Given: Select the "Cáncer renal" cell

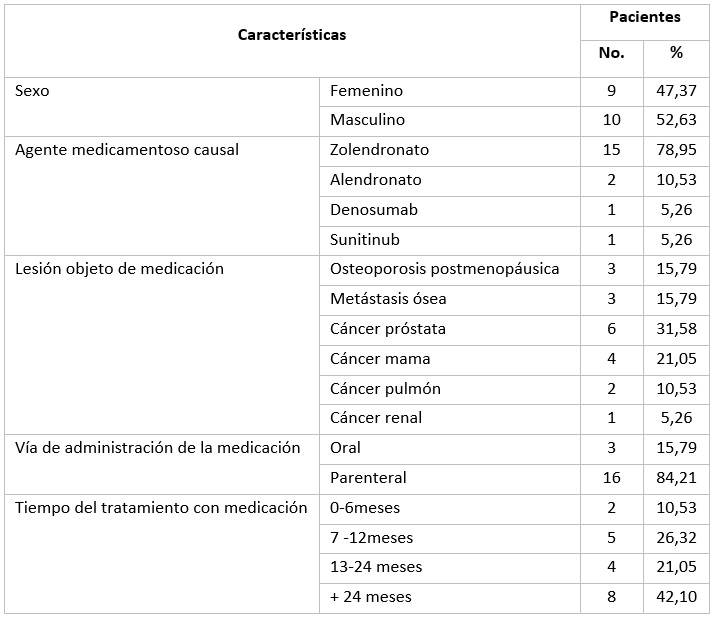Looking at the screenshot, I should [376, 418].
